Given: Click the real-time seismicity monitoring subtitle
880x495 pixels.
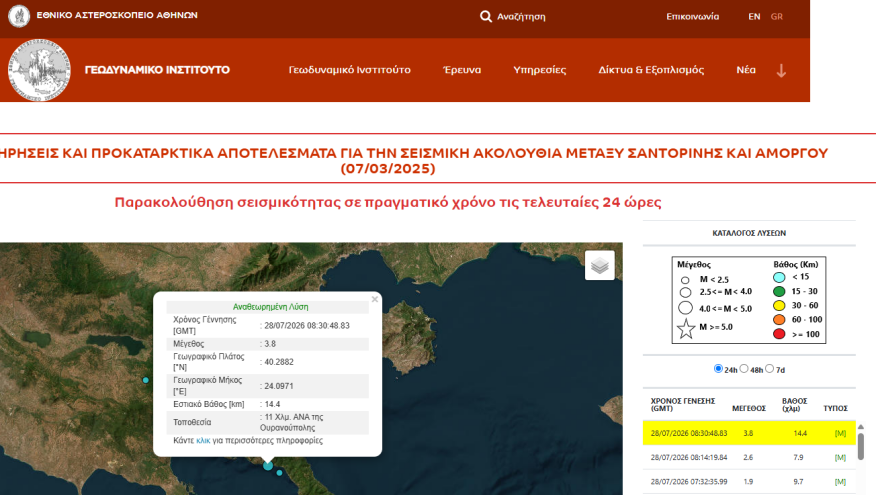Looking at the screenshot, I should pyautogui.click(x=388, y=202).
